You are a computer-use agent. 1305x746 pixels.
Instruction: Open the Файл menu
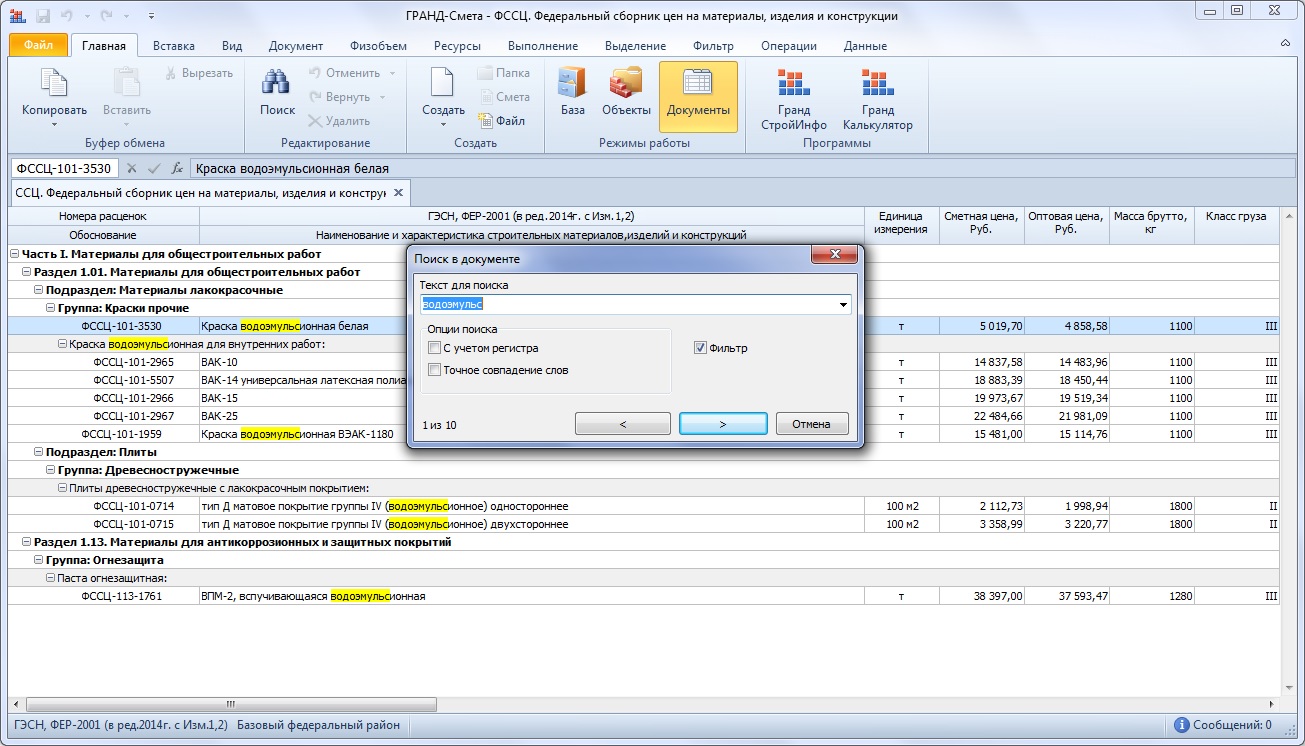pyautogui.click(x=38, y=46)
